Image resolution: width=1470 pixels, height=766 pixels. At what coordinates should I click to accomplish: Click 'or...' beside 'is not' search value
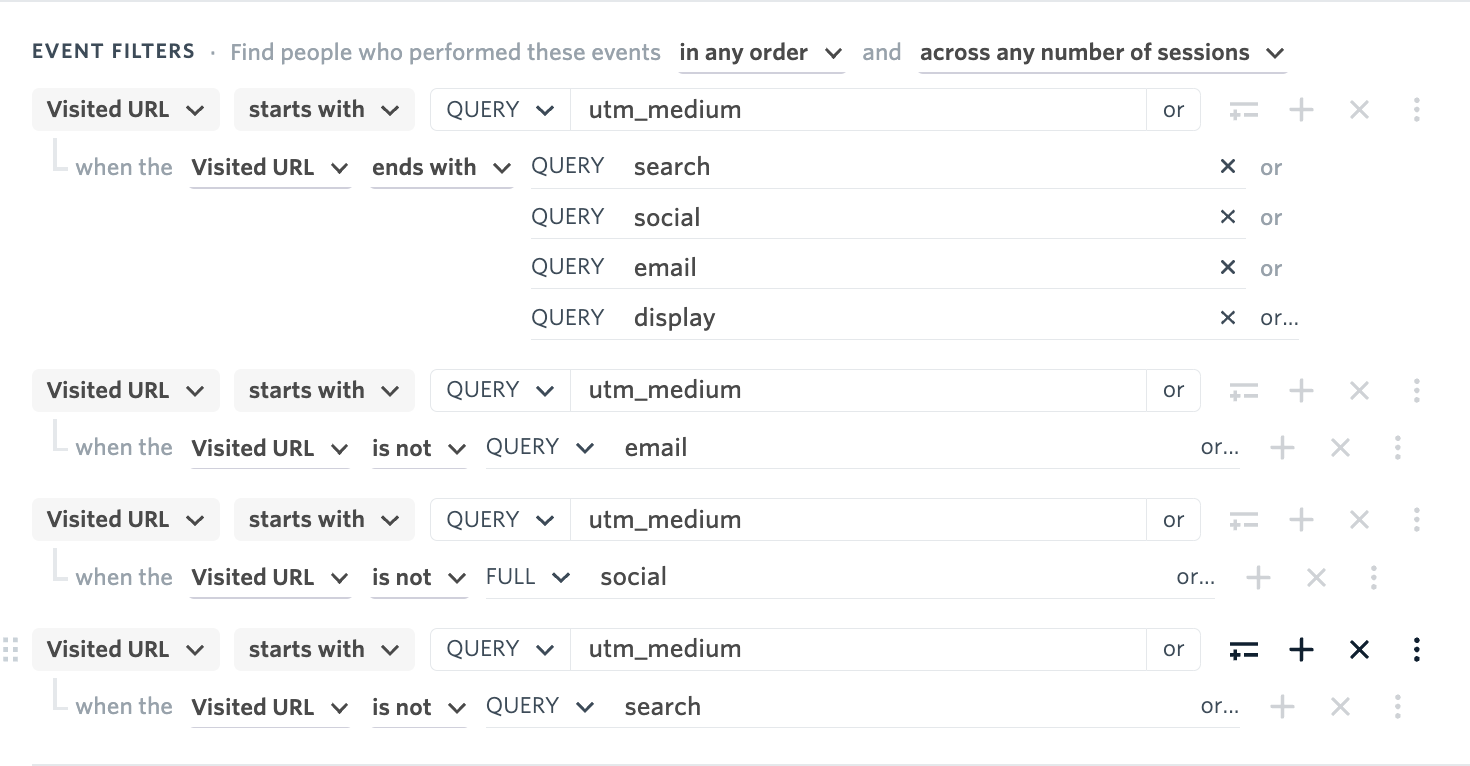point(1219,707)
